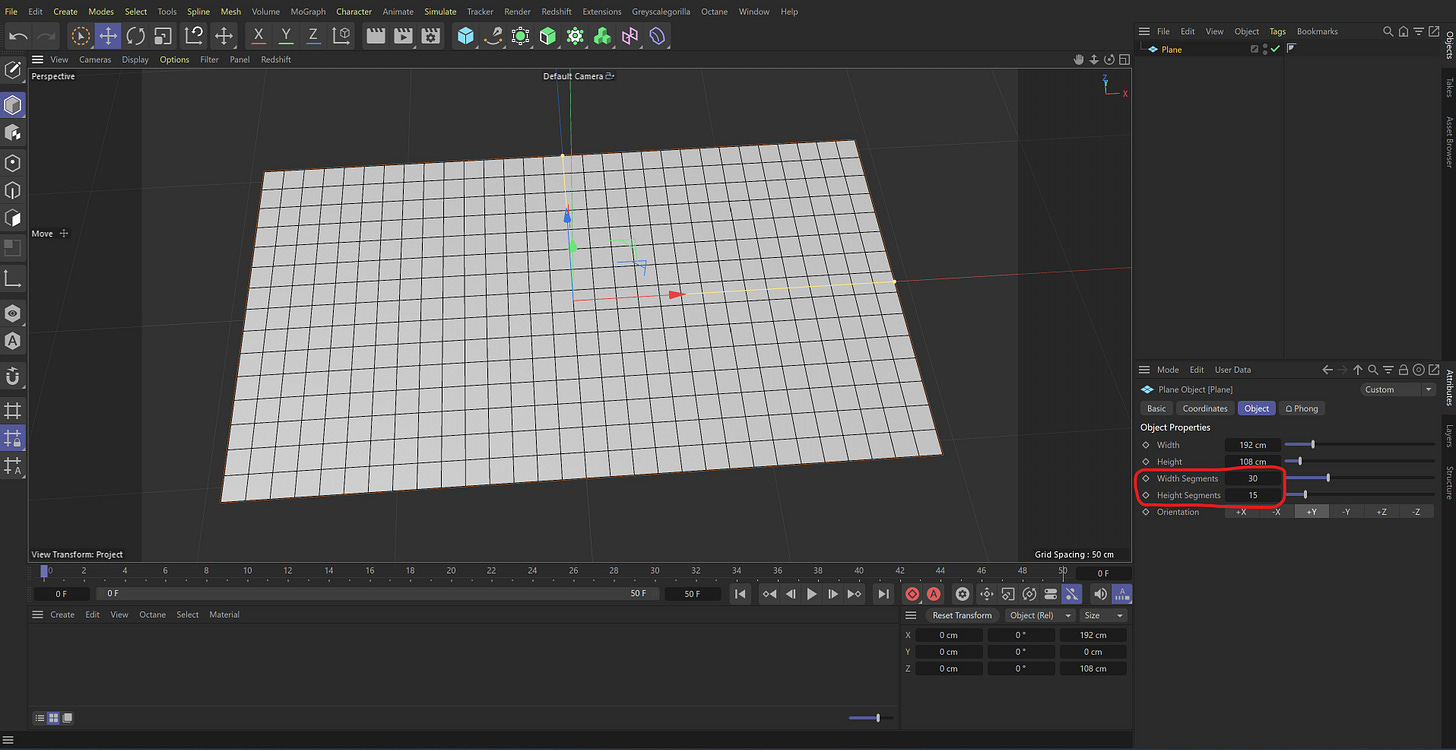Set orientation to +Z

click(x=1380, y=512)
